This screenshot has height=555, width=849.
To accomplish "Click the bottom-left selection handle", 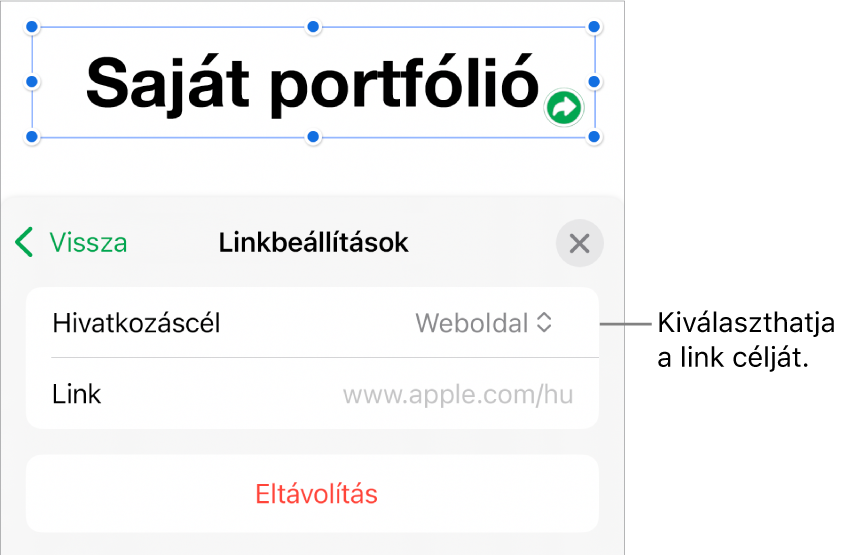I will click(x=32, y=137).
